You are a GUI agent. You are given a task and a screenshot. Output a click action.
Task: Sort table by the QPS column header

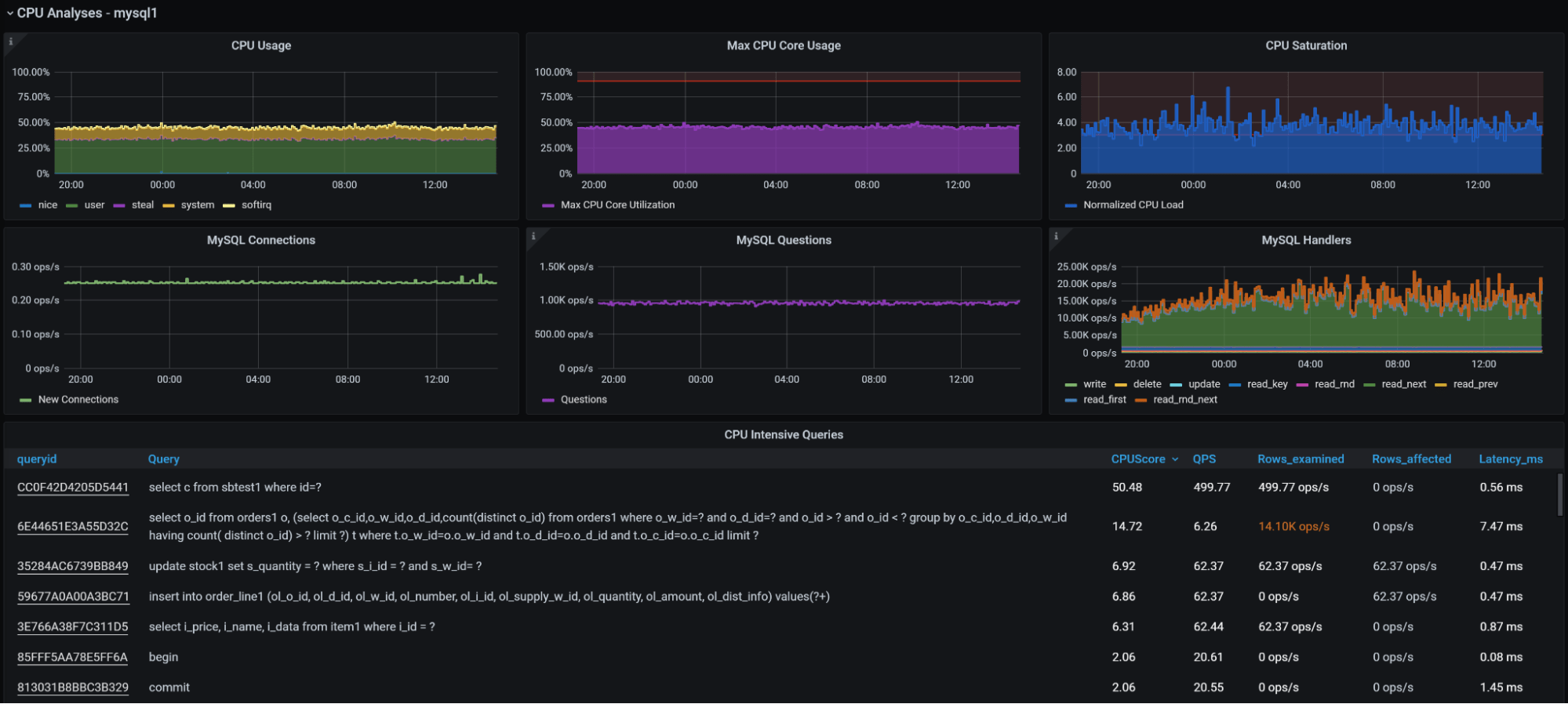click(1204, 459)
